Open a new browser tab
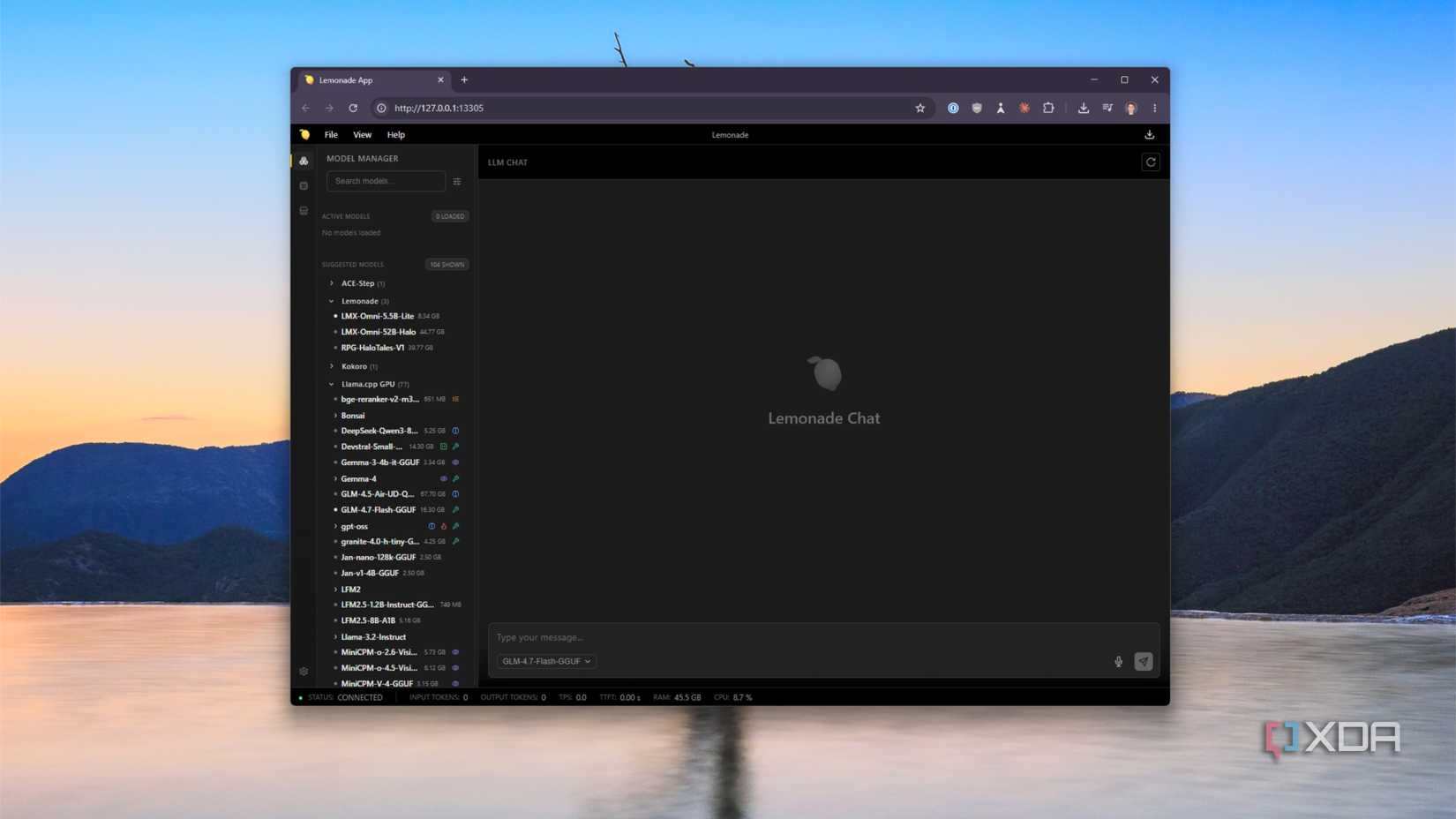The height and width of the screenshot is (819, 1456). tap(464, 79)
